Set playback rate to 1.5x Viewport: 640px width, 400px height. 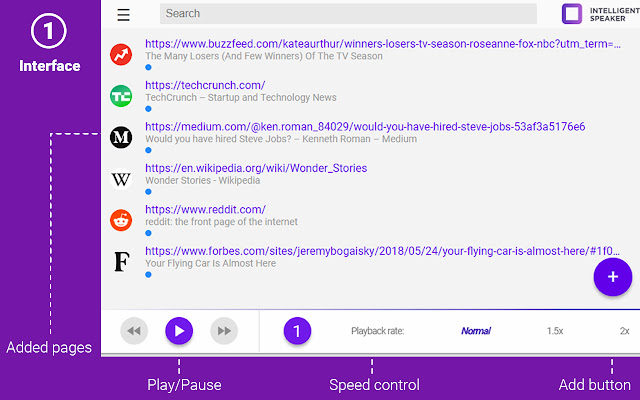[555, 331]
